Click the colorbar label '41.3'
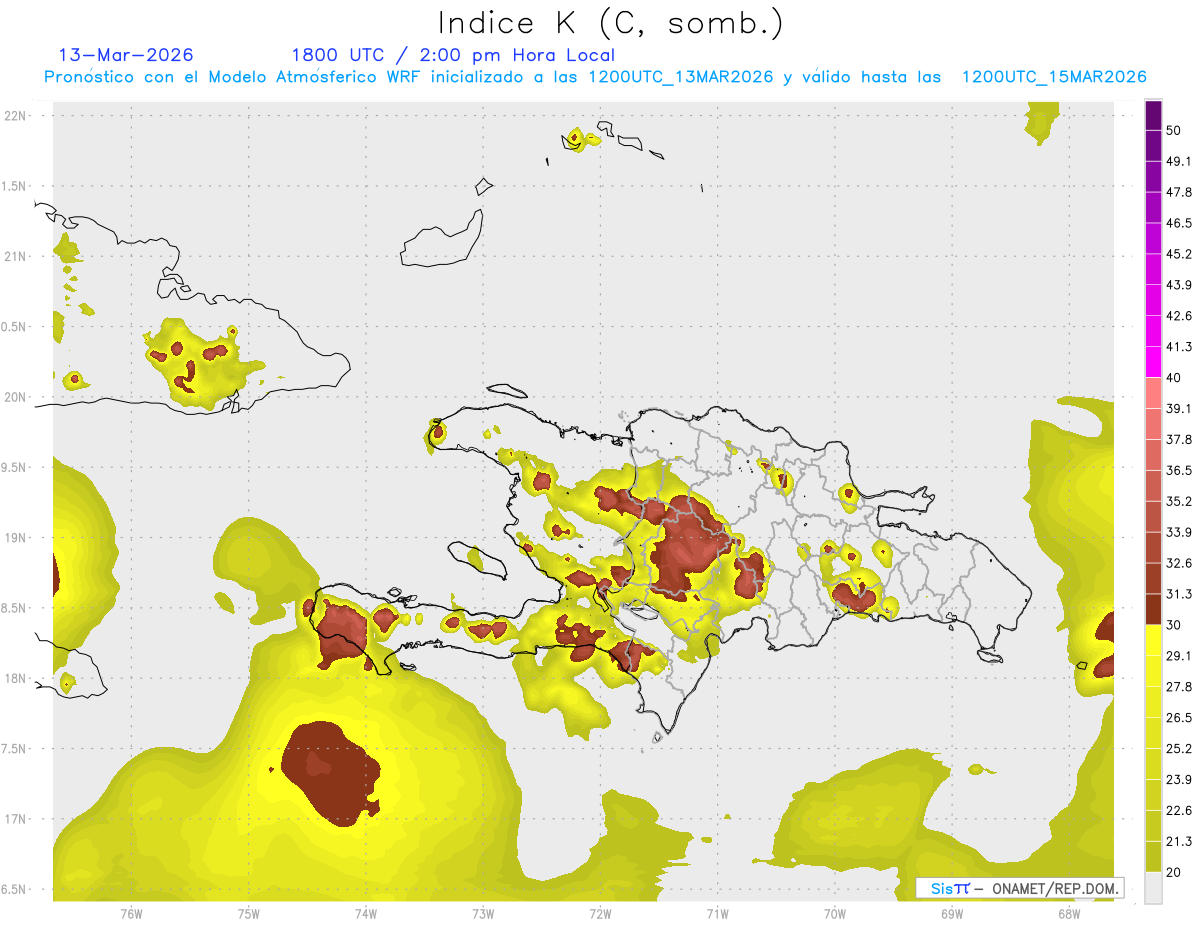The image size is (1200, 927). pos(1179,347)
